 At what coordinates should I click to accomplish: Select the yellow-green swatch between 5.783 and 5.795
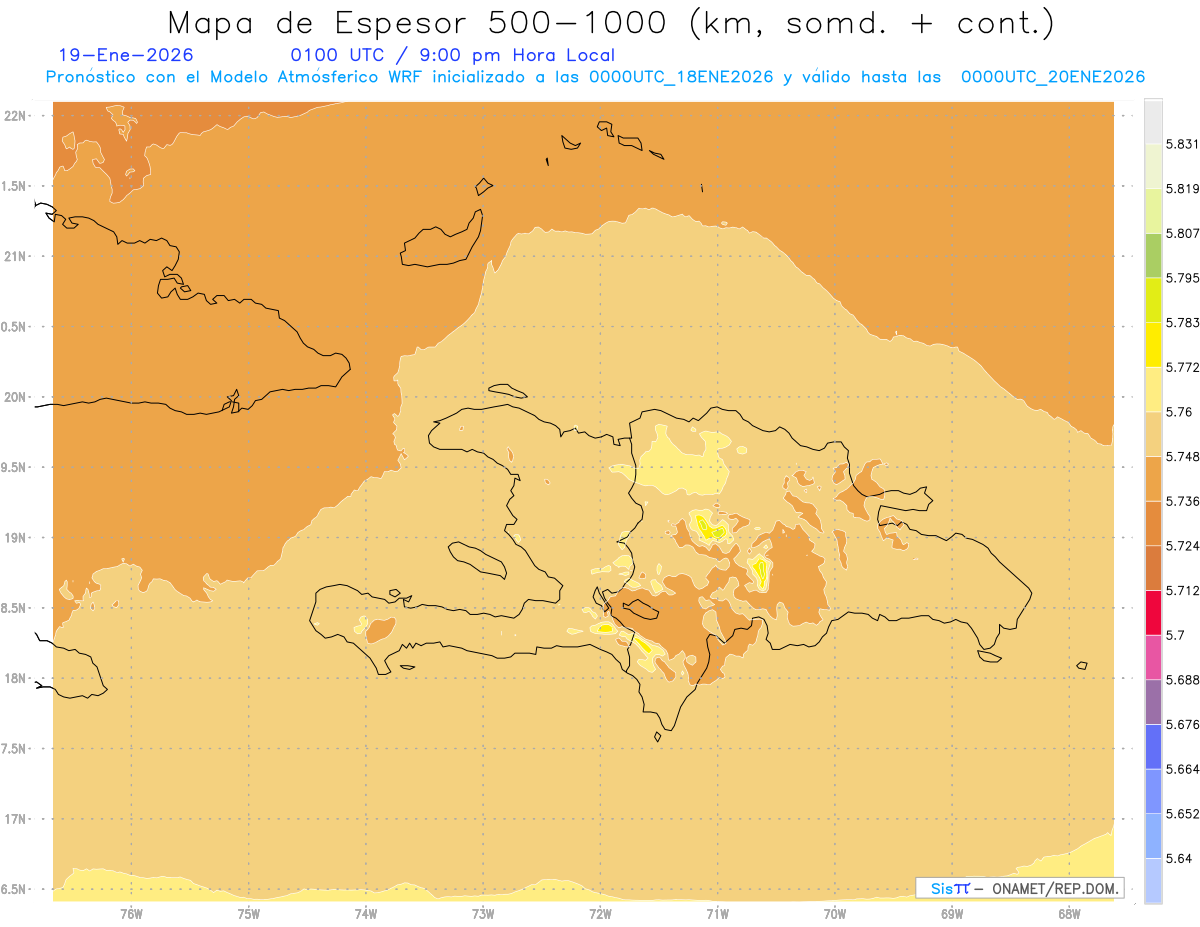[x=1153, y=300]
